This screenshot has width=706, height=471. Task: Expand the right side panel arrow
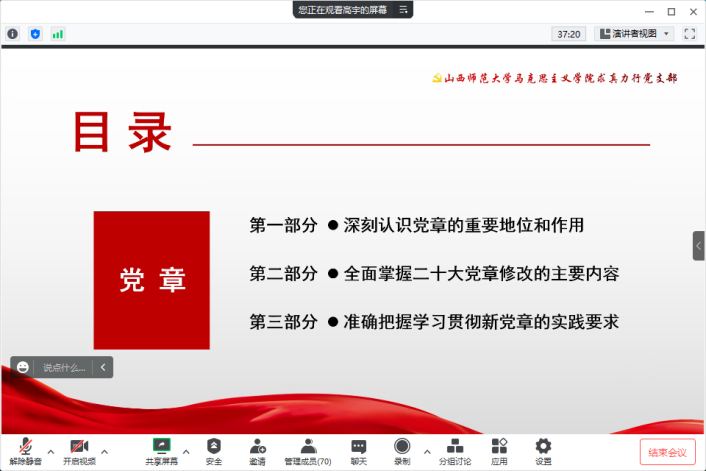tap(699, 245)
